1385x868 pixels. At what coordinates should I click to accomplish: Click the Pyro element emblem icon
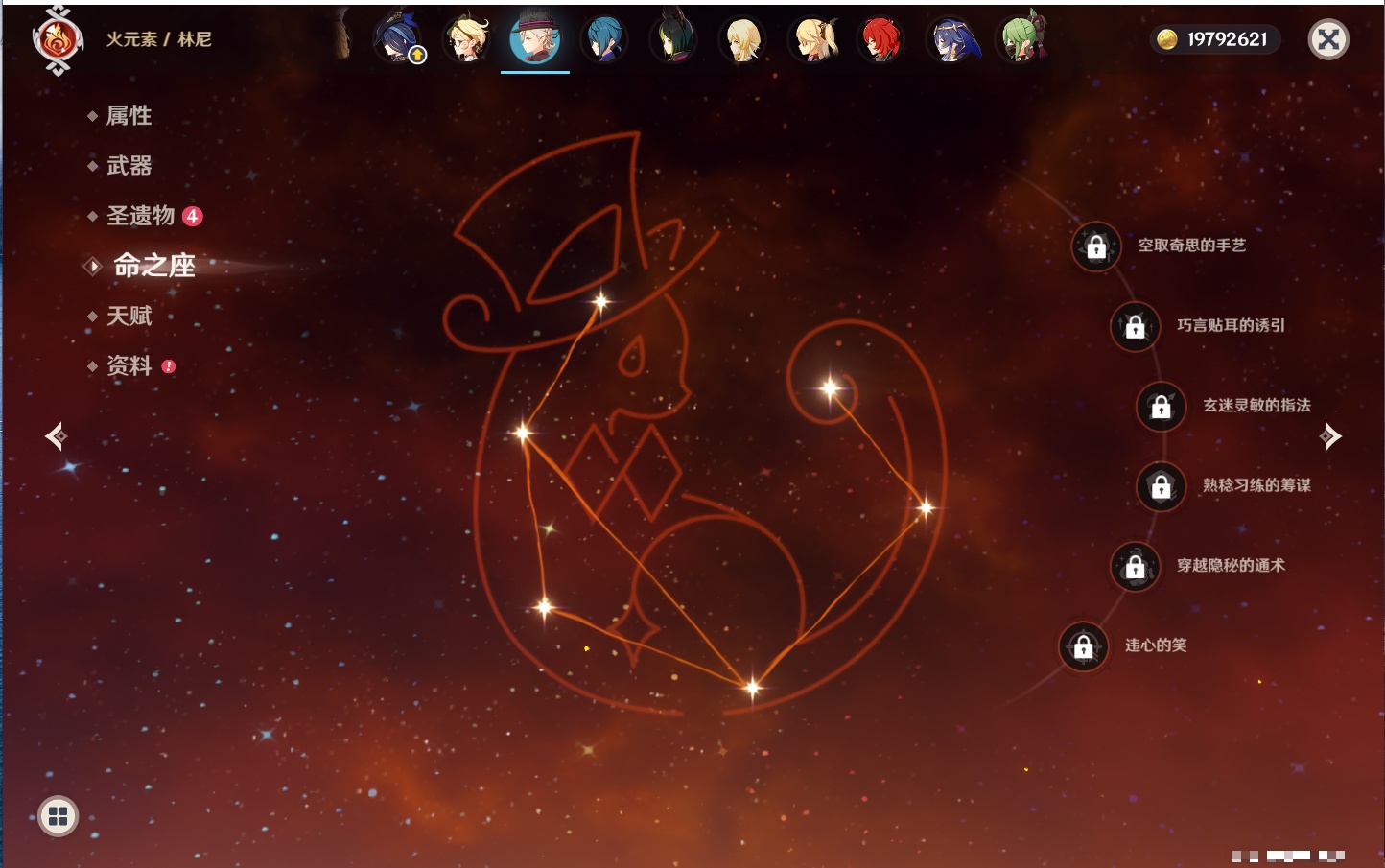pos(58,40)
